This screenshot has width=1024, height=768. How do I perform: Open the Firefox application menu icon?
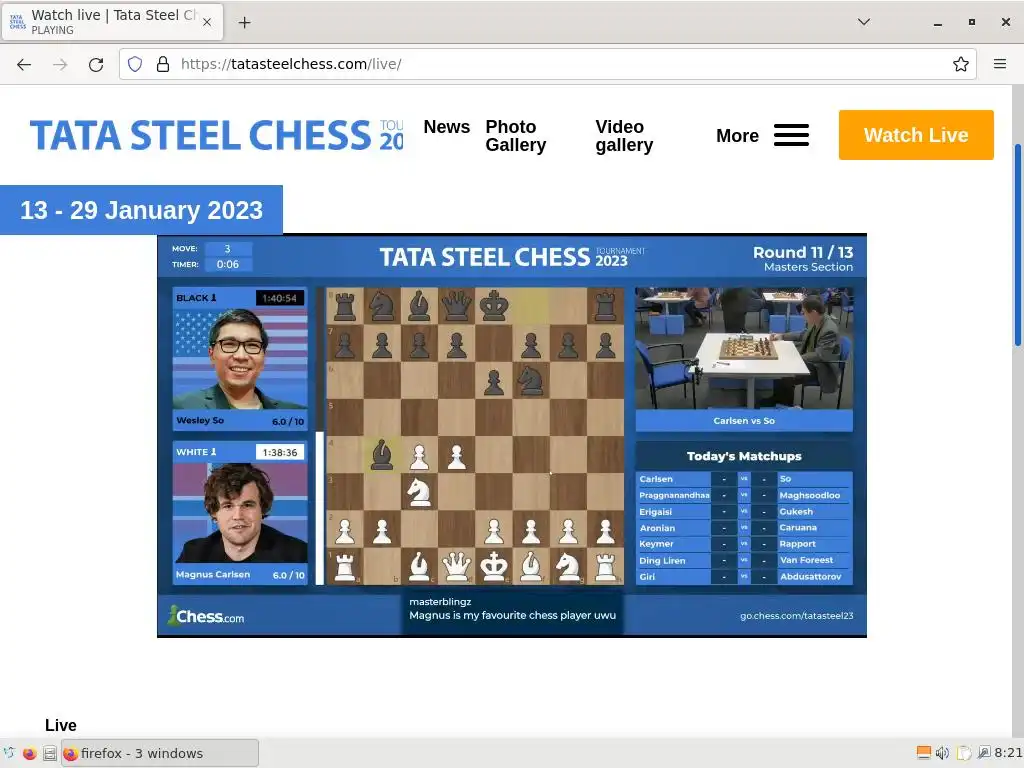[999, 64]
